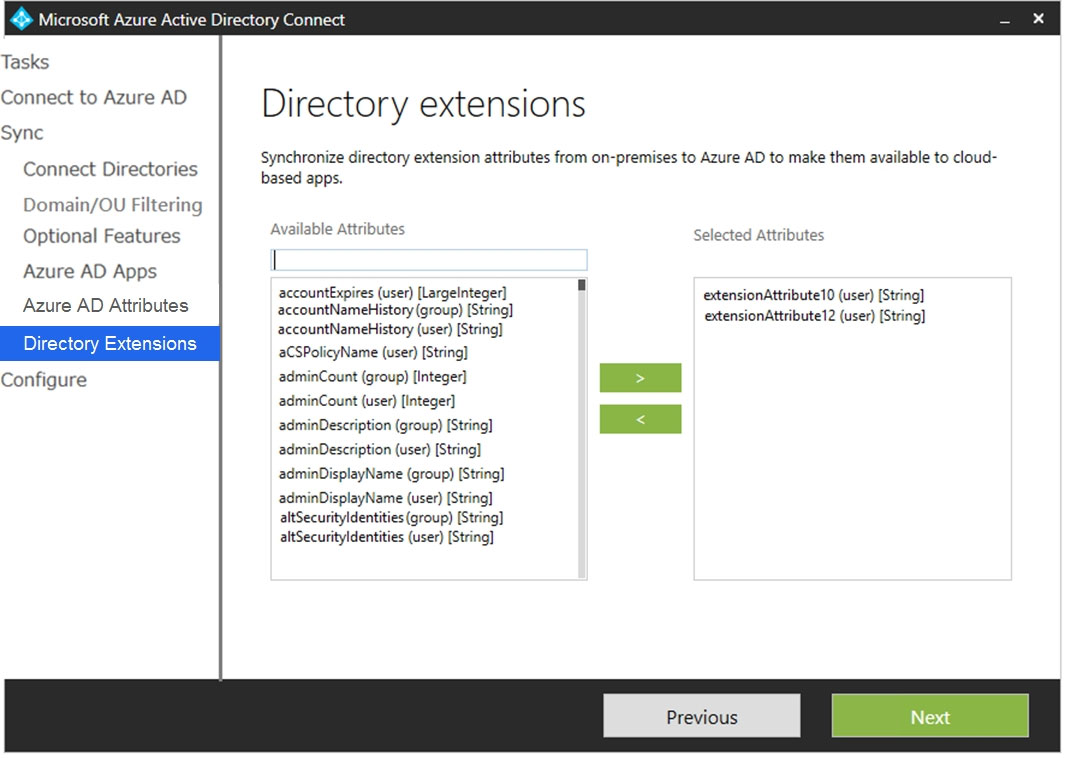Select adminDisplayName (user) [String]
This screenshot has height=758, width=1065.
pyautogui.click(x=385, y=498)
